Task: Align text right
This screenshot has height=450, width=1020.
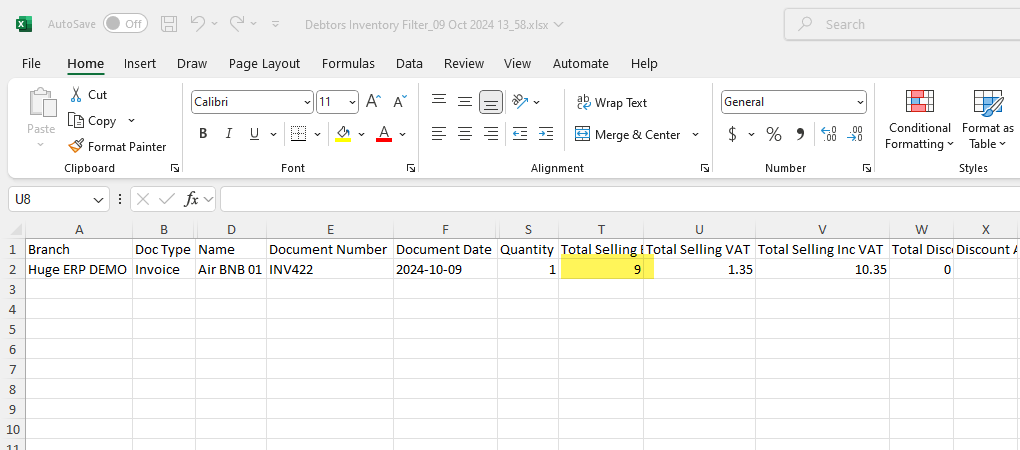Action: (491, 134)
